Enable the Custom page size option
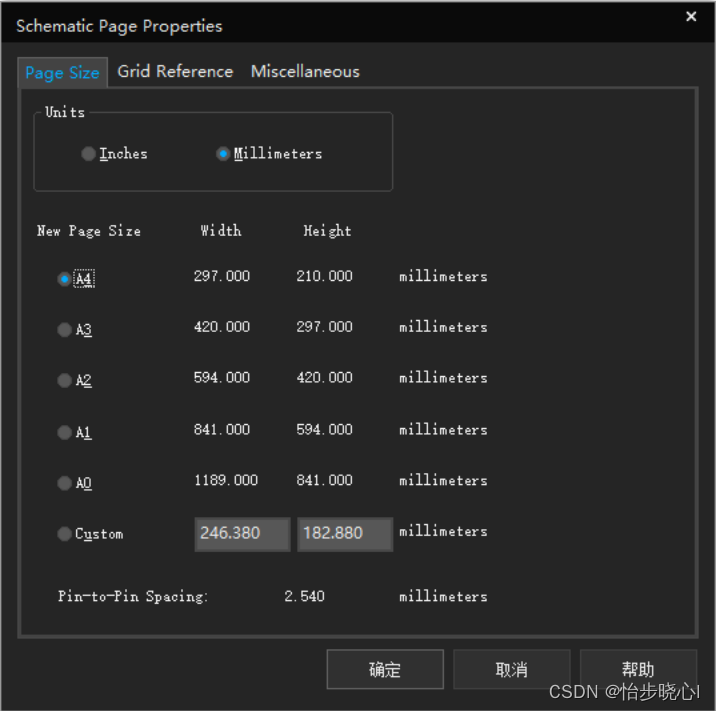 coord(65,534)
